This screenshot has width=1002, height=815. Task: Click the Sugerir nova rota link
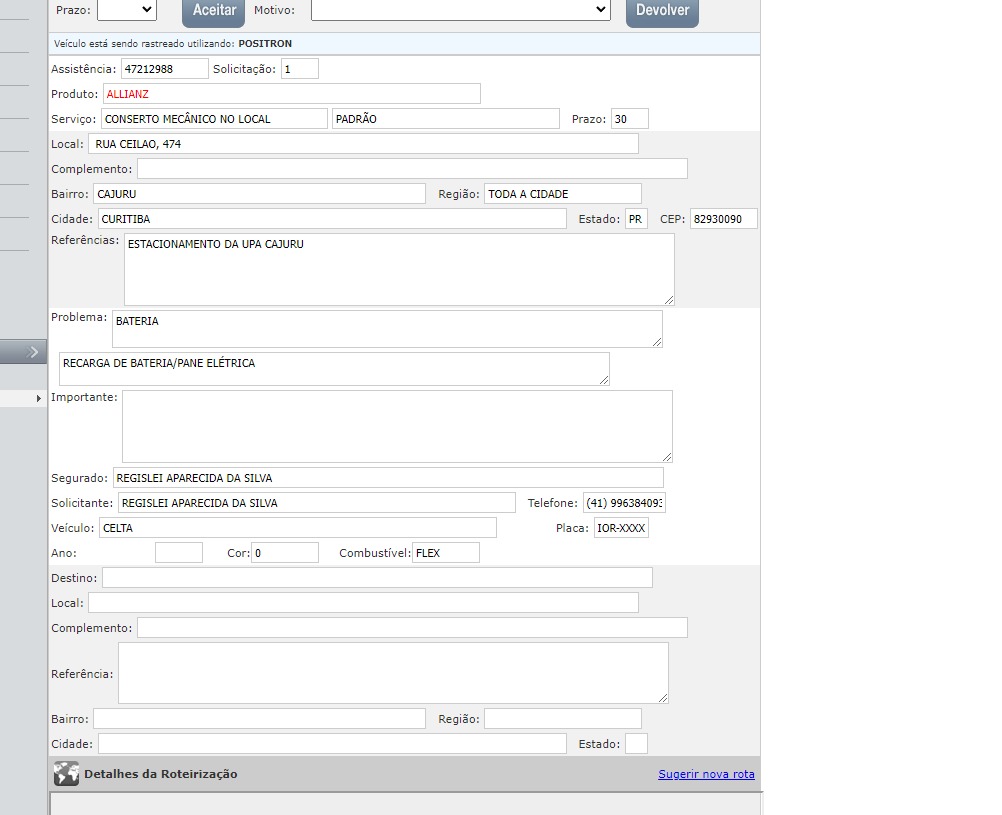pos(706,774)
